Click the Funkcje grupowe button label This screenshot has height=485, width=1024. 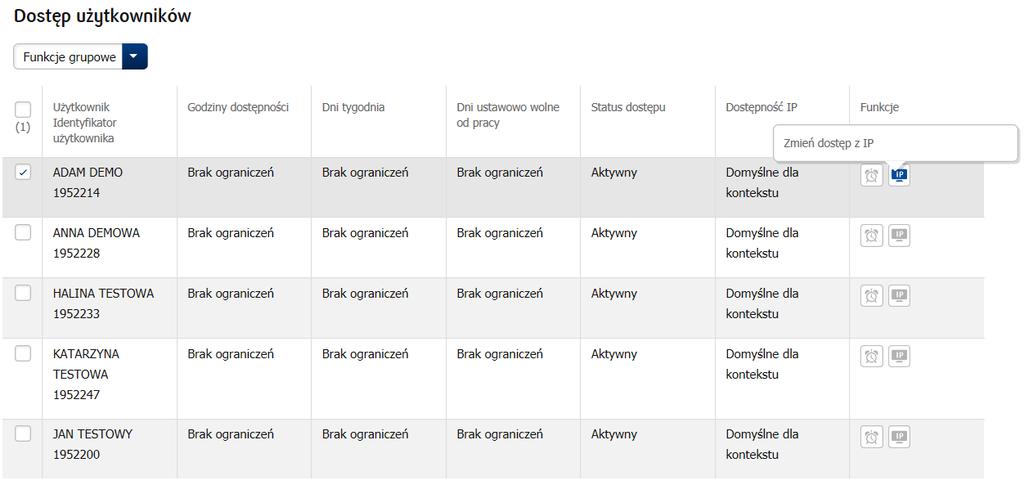pos(69,57)
